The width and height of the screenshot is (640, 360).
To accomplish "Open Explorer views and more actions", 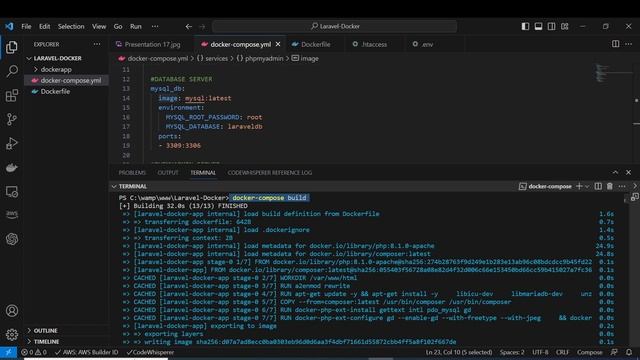I will click(97, 44).
